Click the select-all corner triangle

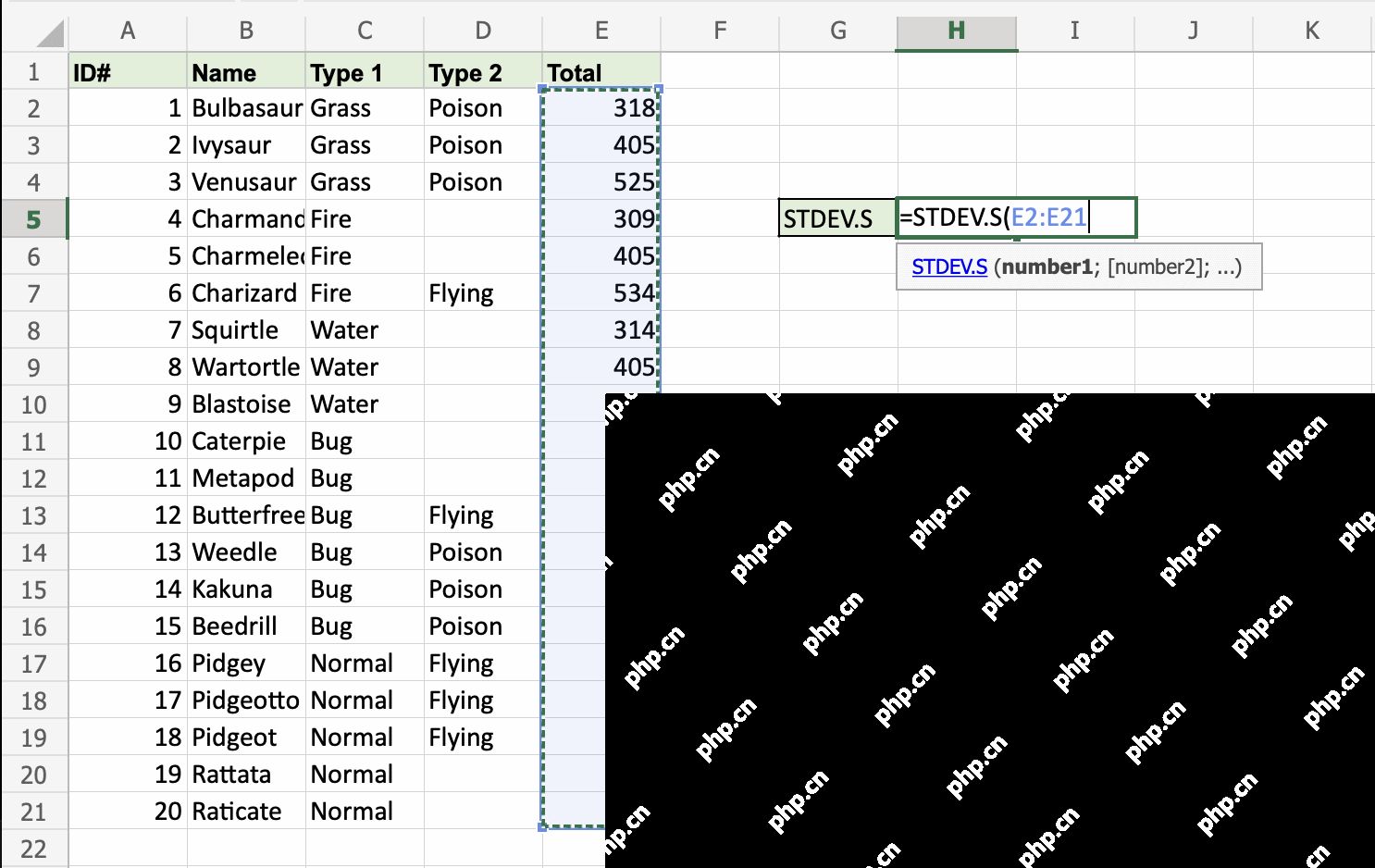50,34
